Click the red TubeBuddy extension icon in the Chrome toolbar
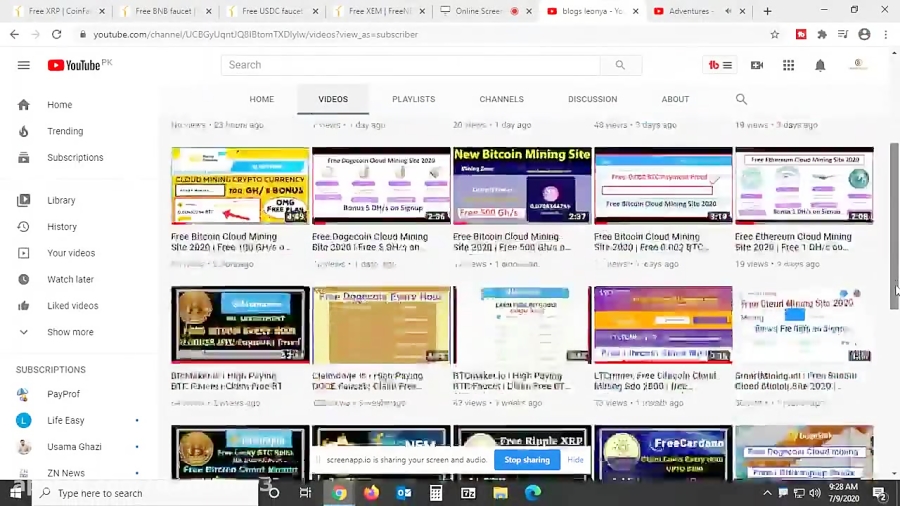This screenshot has width=900, height=506. (x=801, y=34)
